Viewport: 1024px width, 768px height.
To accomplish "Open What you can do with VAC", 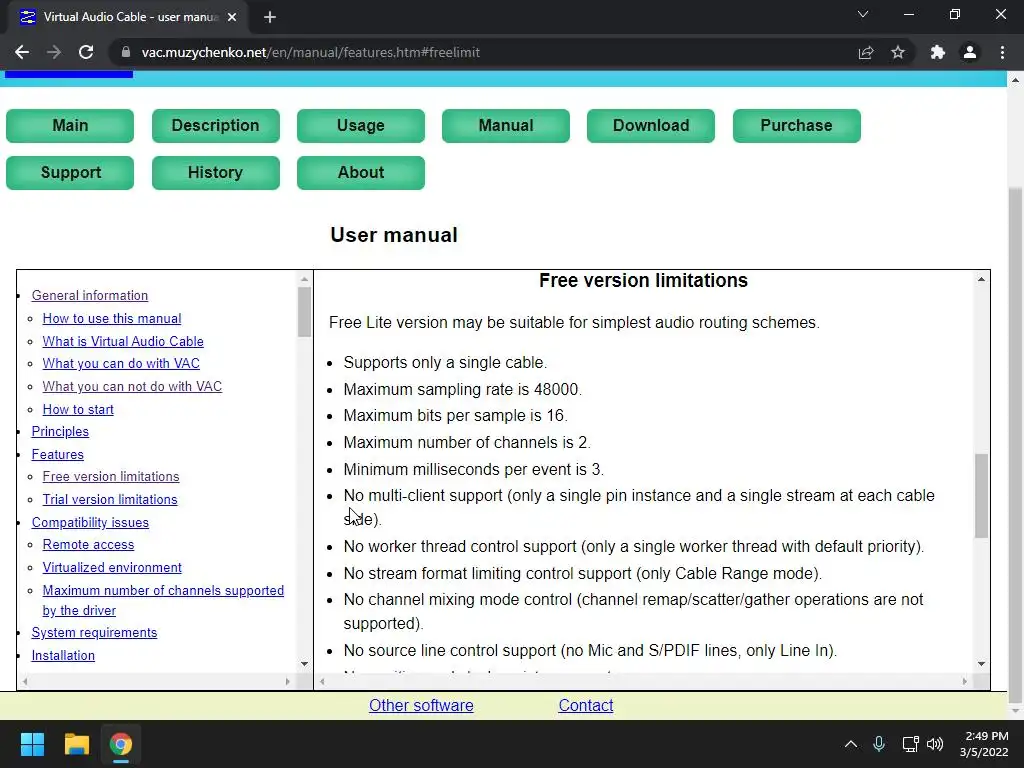I will (121, 363).
